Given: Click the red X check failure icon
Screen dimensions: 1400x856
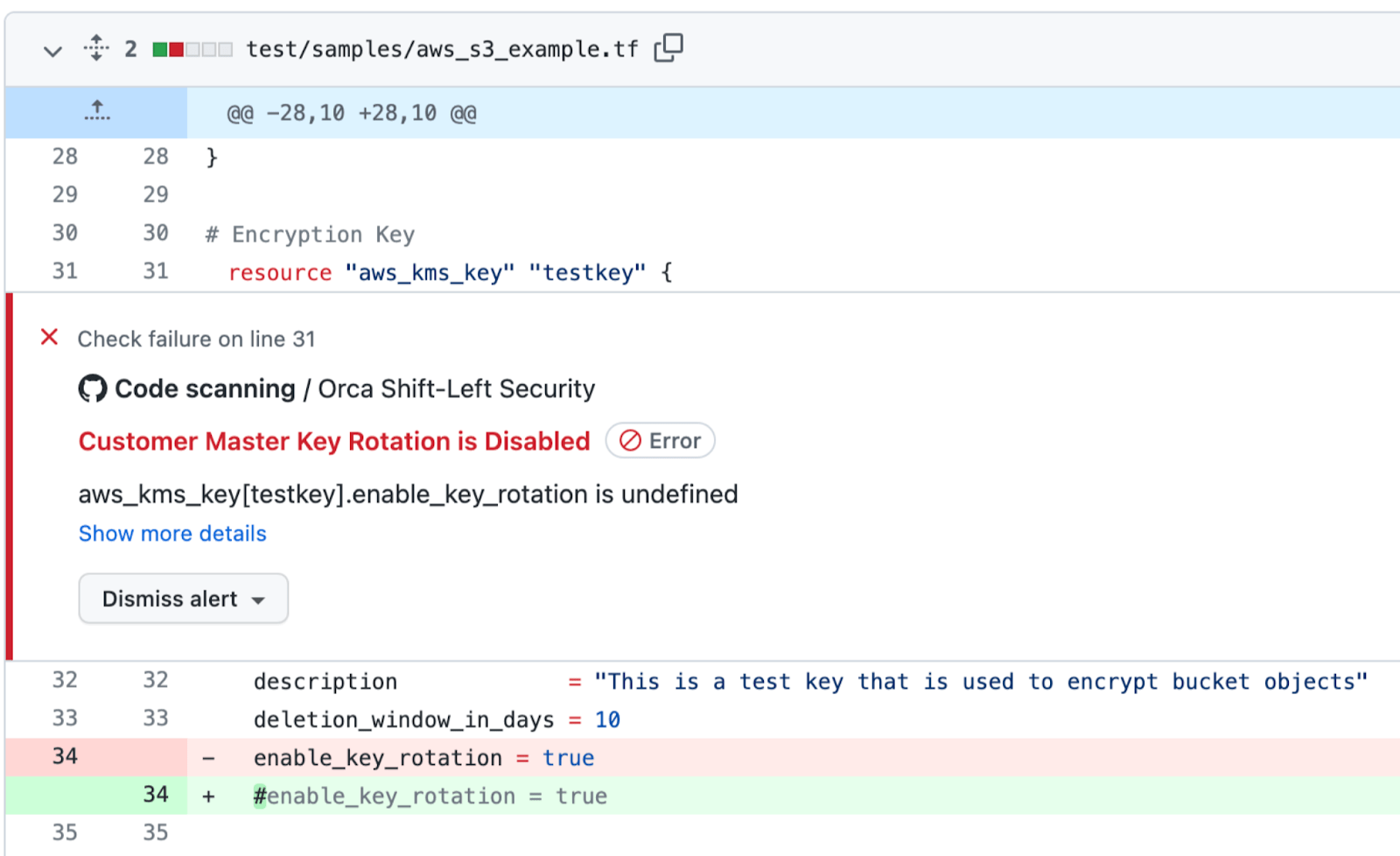Looking at the screenshot, I should 49,337.
